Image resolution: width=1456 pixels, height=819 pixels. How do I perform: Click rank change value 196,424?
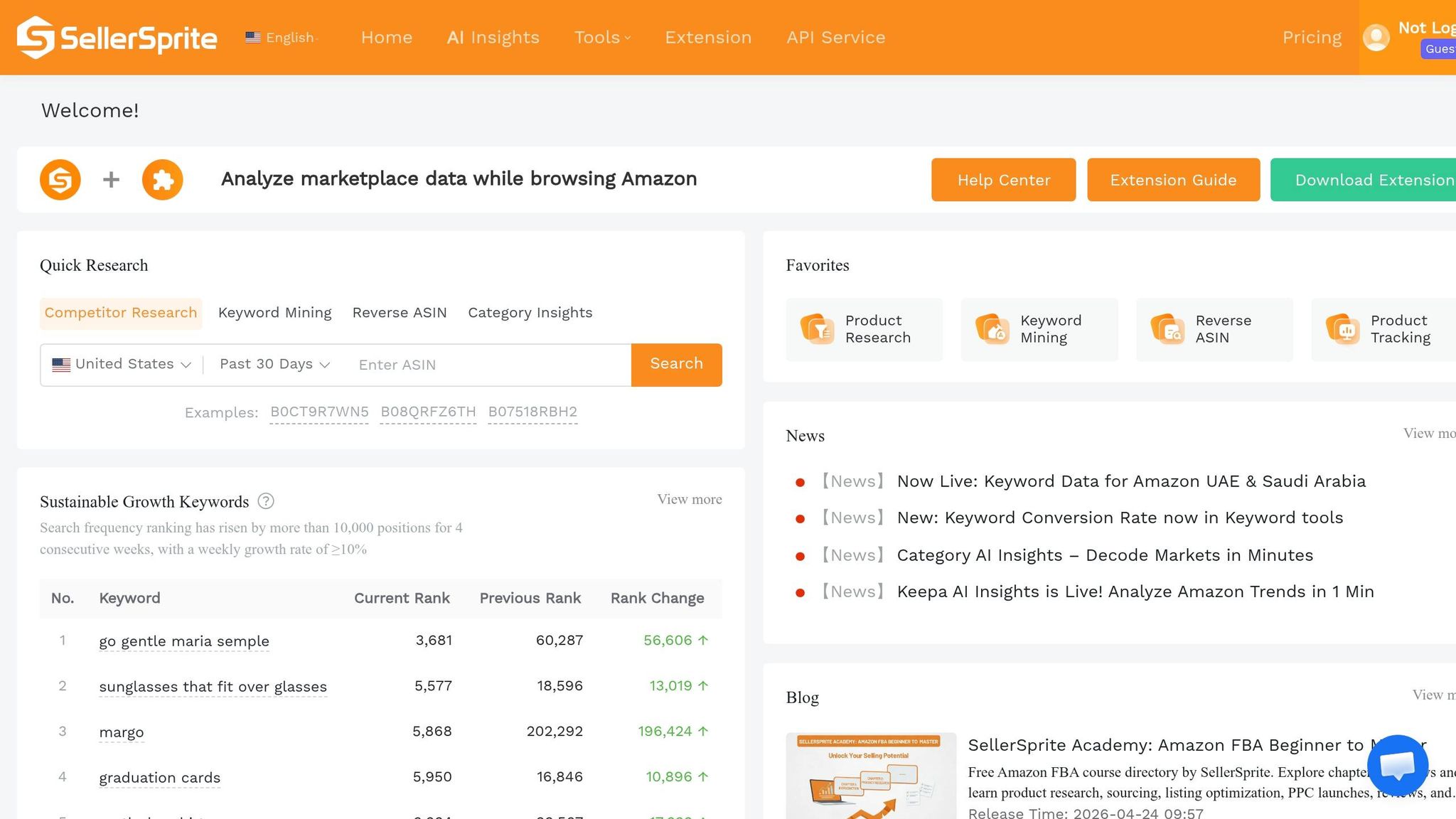pos(673,732)
